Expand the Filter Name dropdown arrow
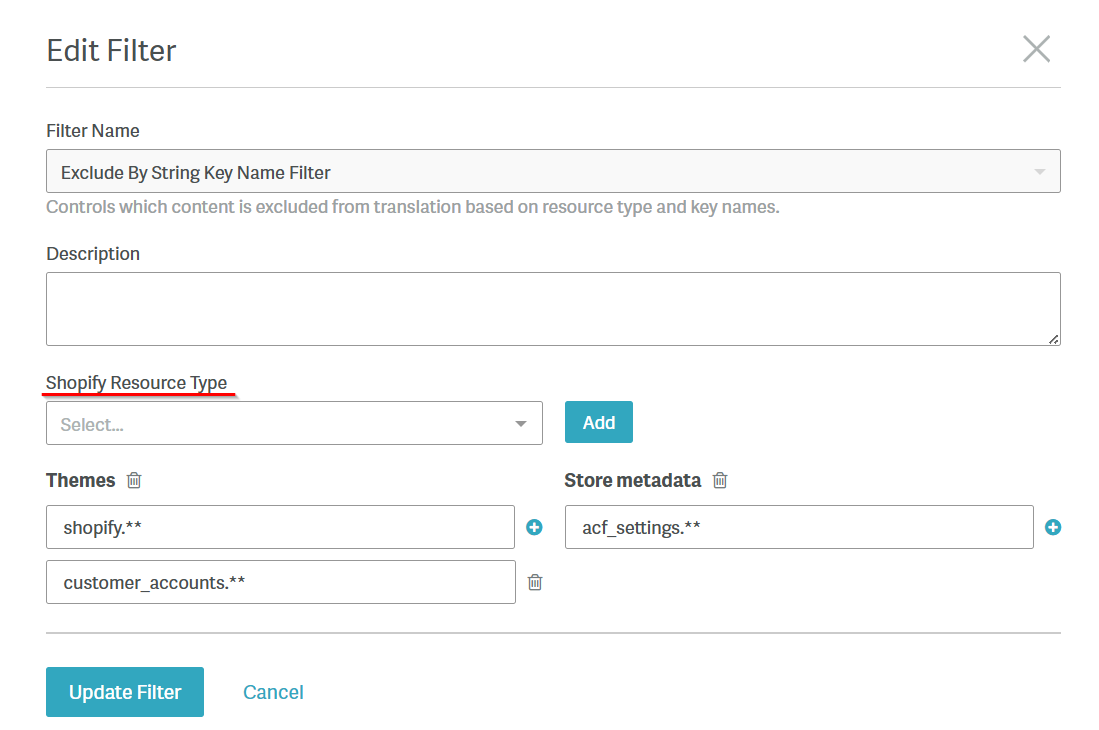 tap(1040, 172)
